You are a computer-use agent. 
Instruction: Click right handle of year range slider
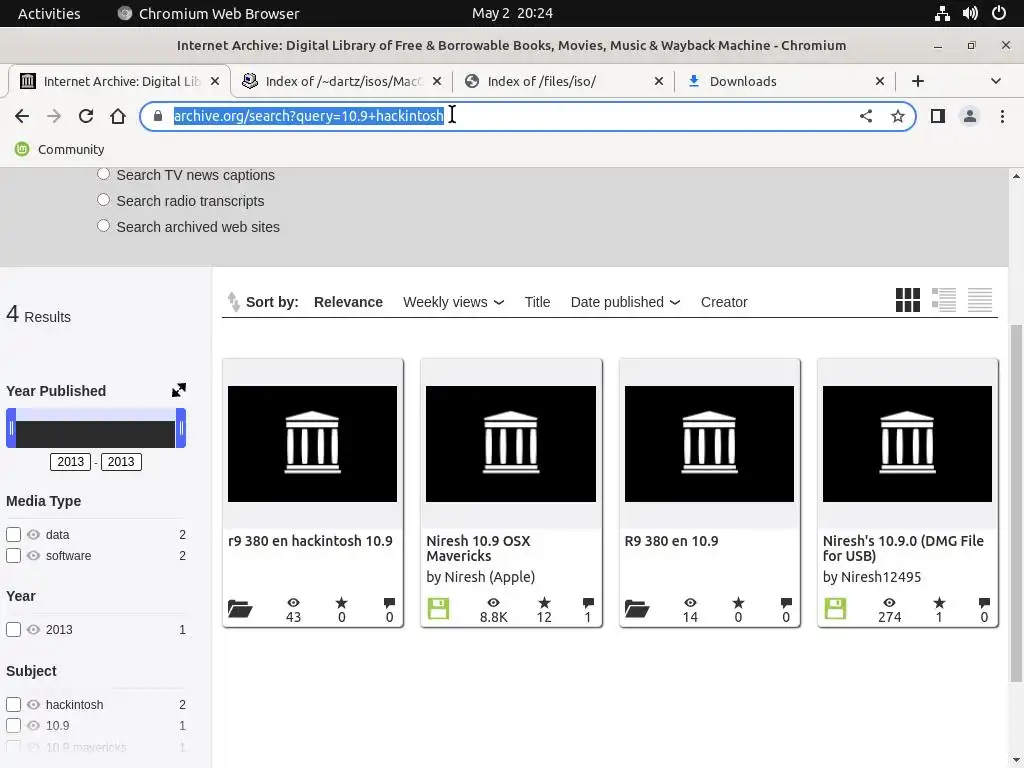coord(181,428)
